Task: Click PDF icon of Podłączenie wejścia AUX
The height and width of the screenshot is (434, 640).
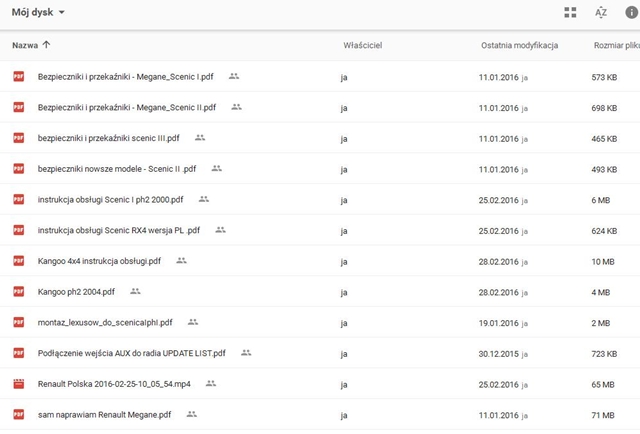Action: coord(19,353)
